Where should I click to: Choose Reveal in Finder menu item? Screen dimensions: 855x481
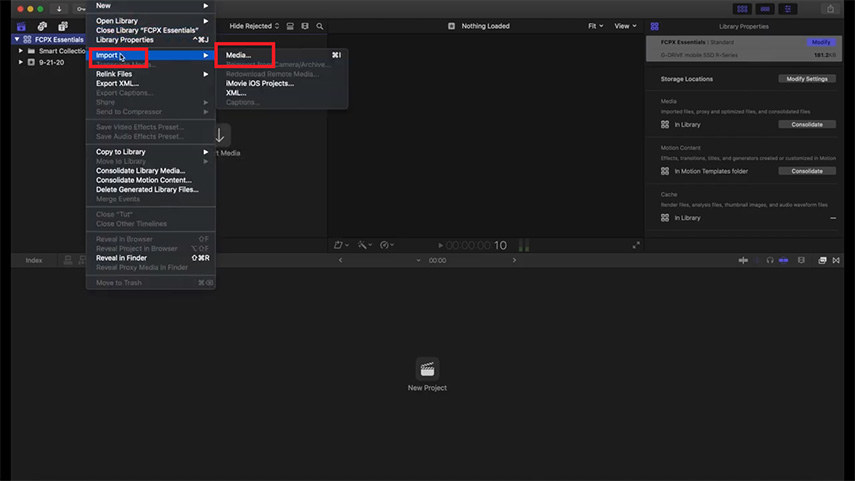tap(151, 258)
